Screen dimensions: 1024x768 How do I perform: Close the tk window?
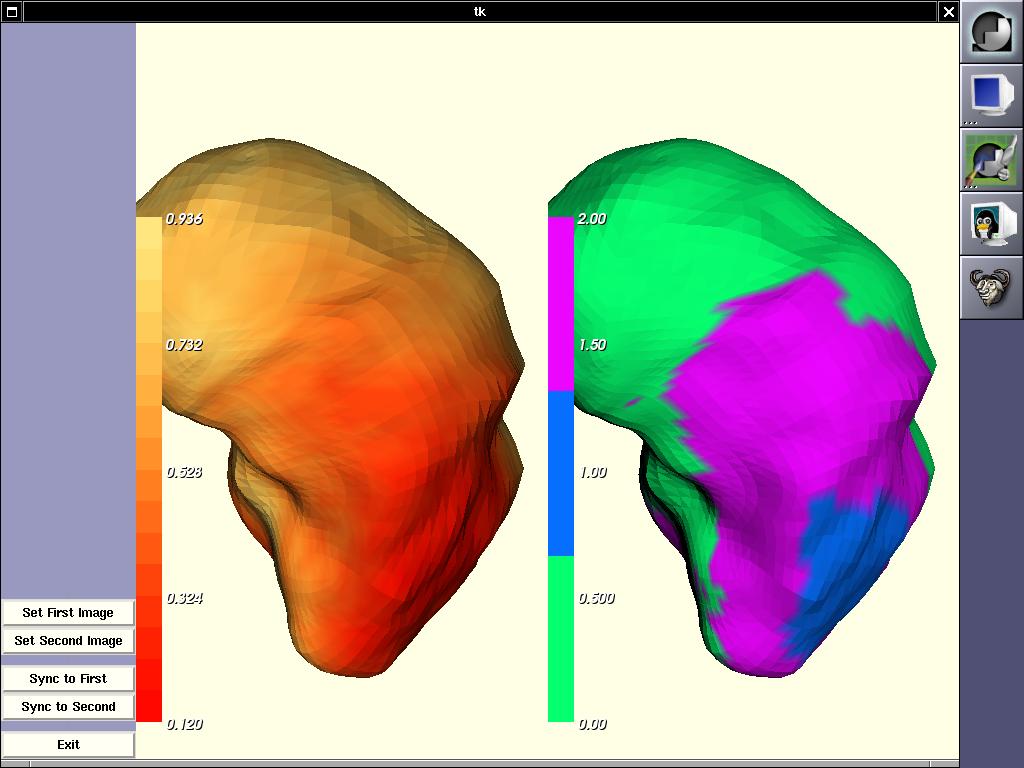point(948,12)
